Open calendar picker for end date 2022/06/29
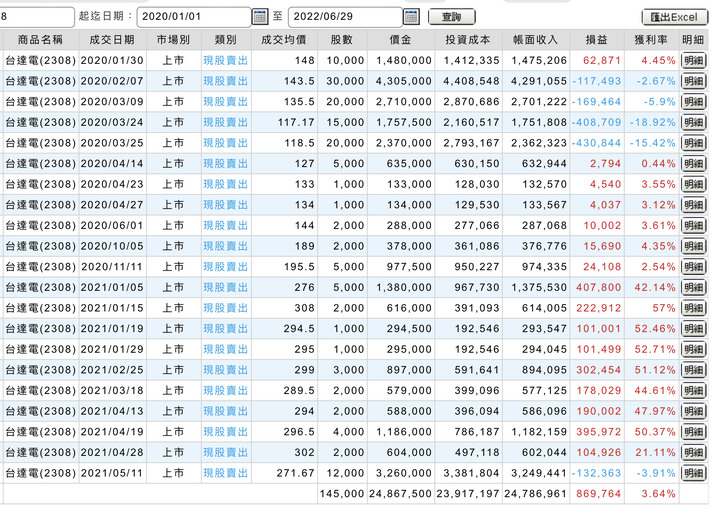Viewport: 720px width, 517px height. pos(411,17)
